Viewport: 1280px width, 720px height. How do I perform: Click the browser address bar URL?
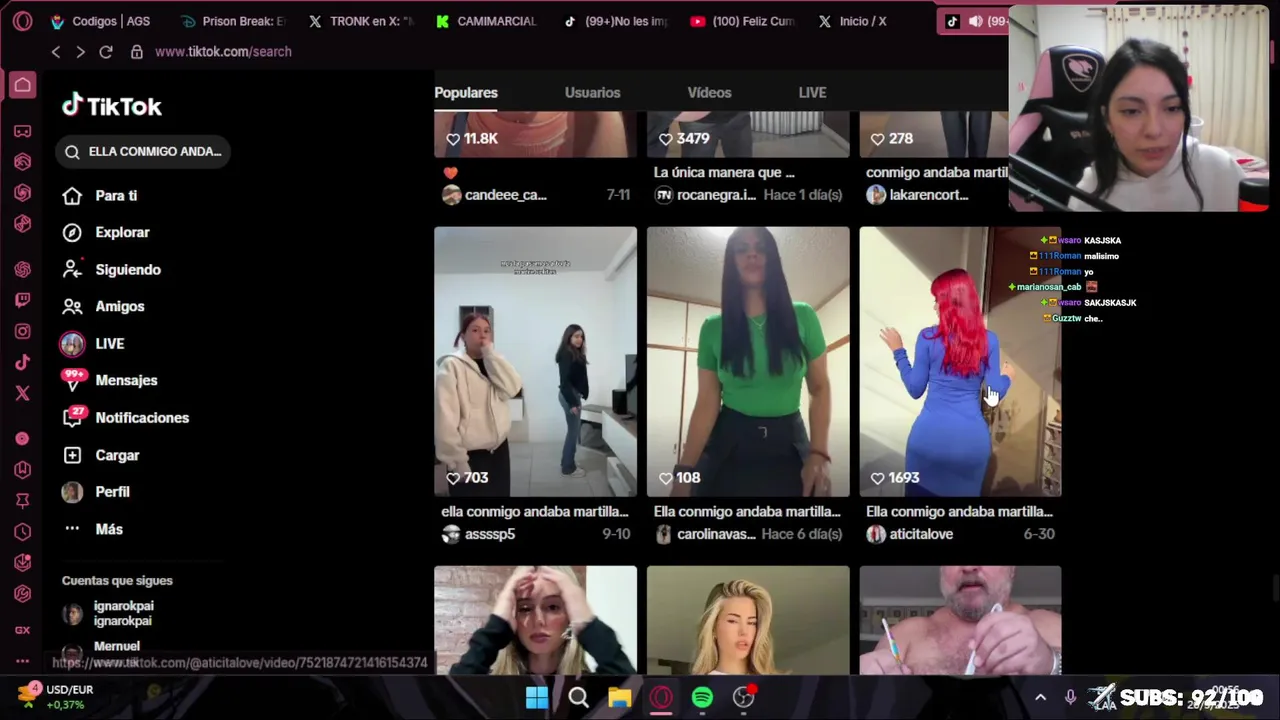[223, 52]
